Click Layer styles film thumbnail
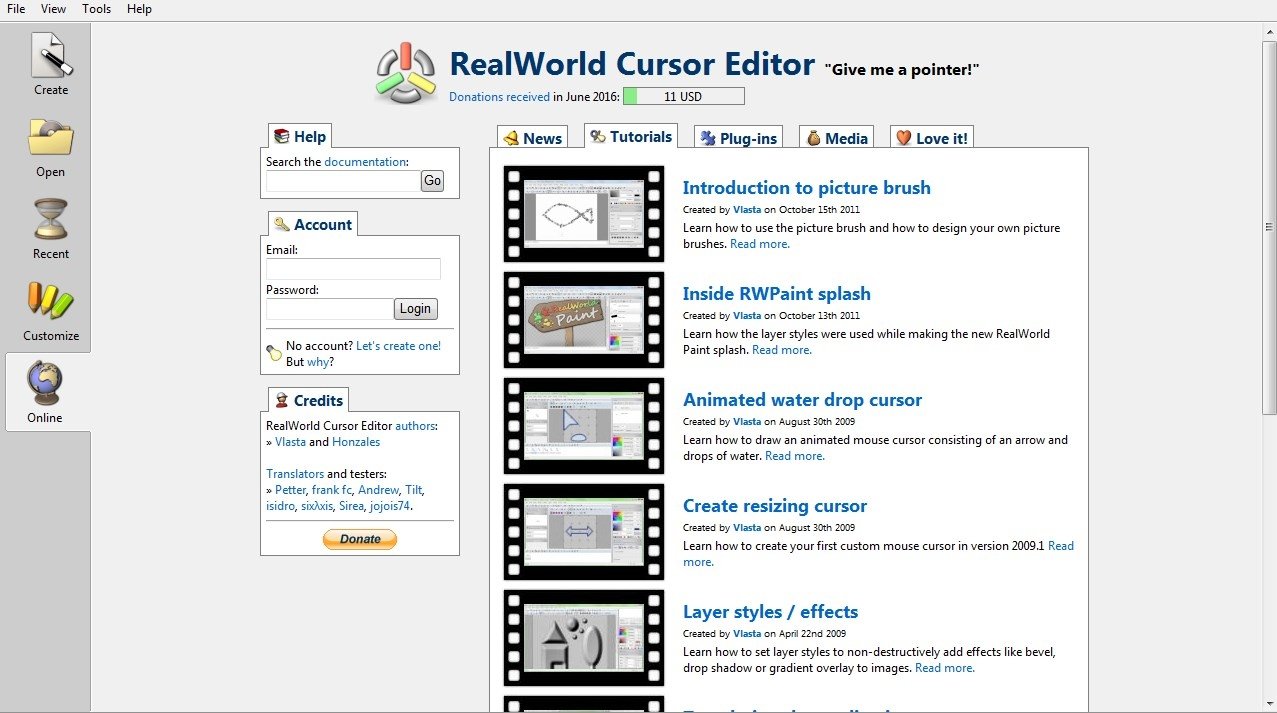1277x713 pixels. pos(584,638)
